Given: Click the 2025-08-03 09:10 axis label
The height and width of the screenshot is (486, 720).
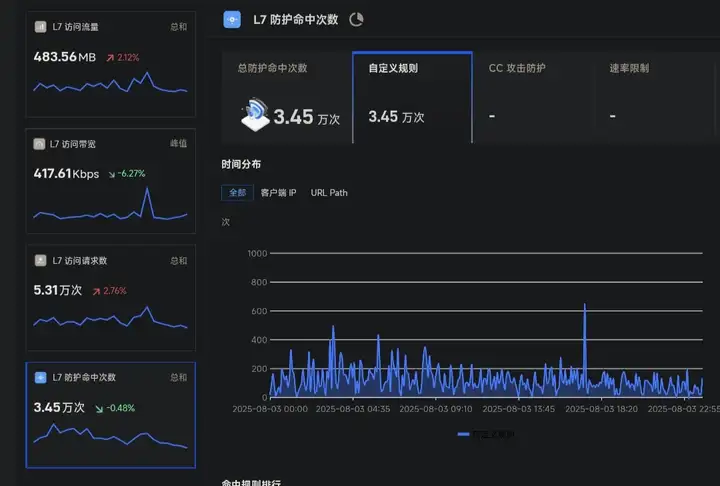Looking at the screenshot, I should tap(436, 409).
